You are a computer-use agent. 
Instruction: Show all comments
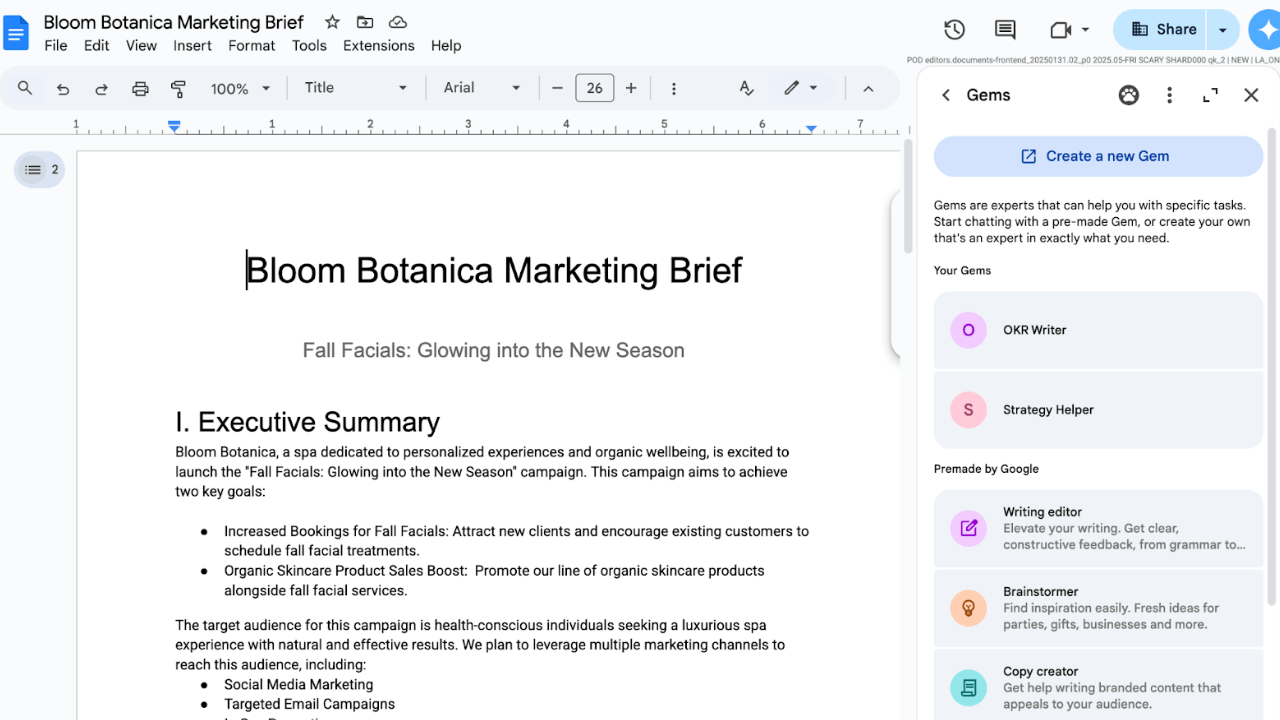point(1004,29)
